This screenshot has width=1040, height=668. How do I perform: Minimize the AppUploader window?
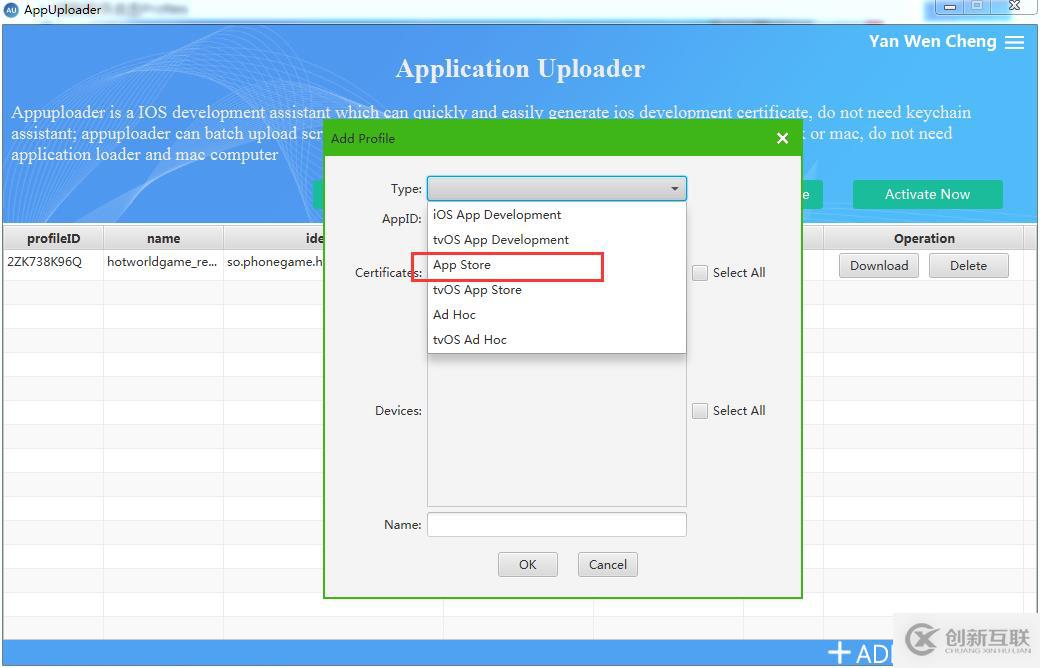click(949, 7)
